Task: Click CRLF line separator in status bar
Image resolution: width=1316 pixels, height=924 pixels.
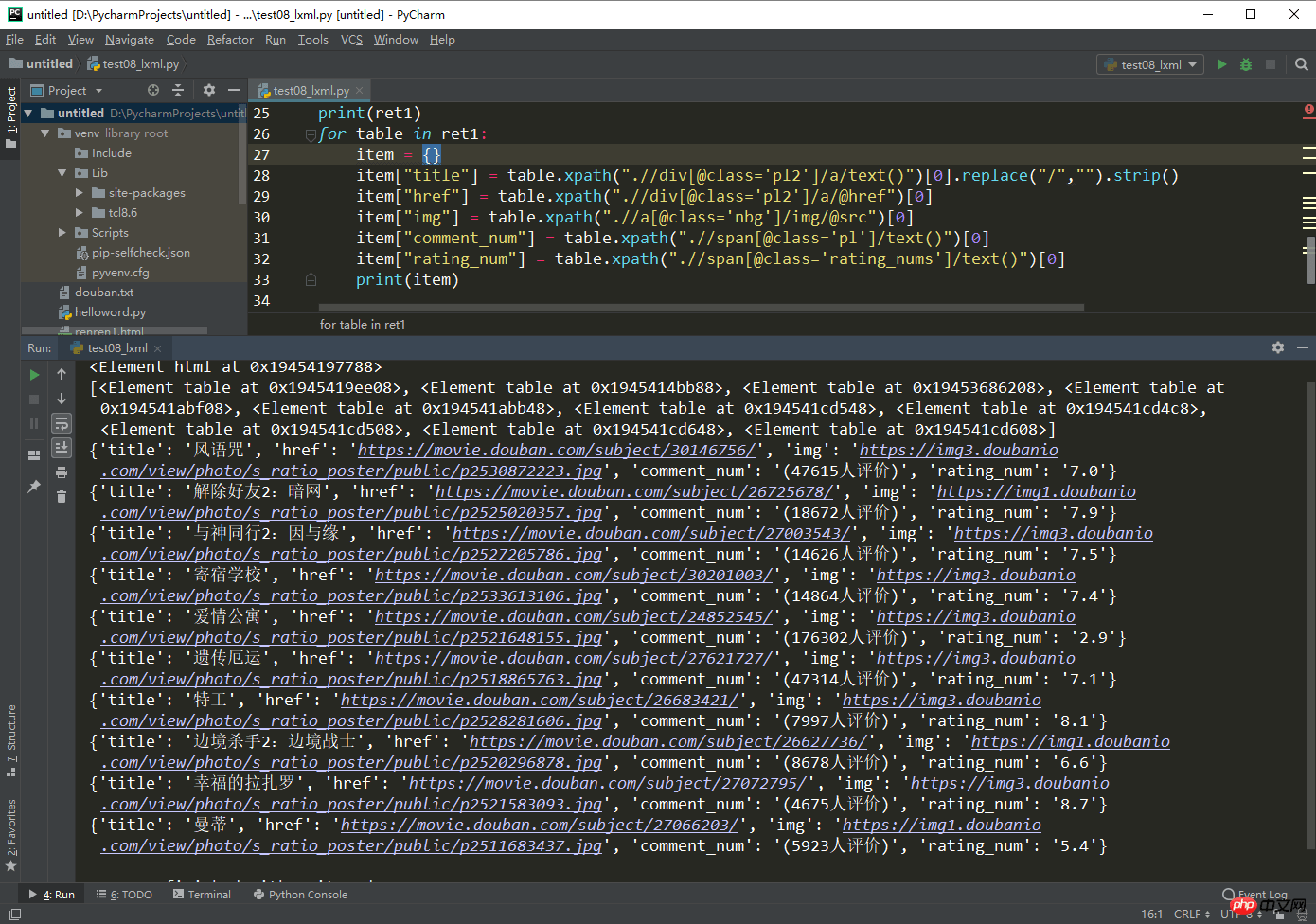Action: pos(1191,914)
